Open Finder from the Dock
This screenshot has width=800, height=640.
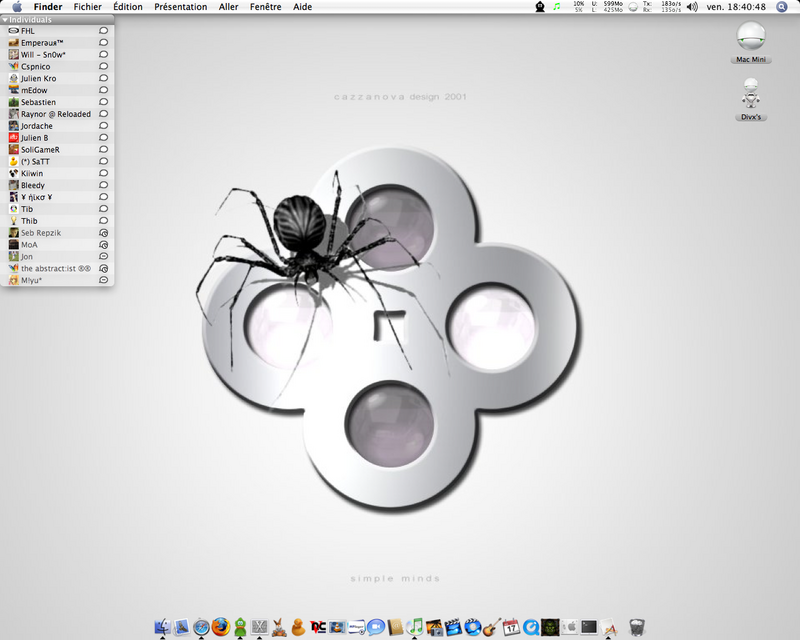pyautogui.click(x=163, y=627)
